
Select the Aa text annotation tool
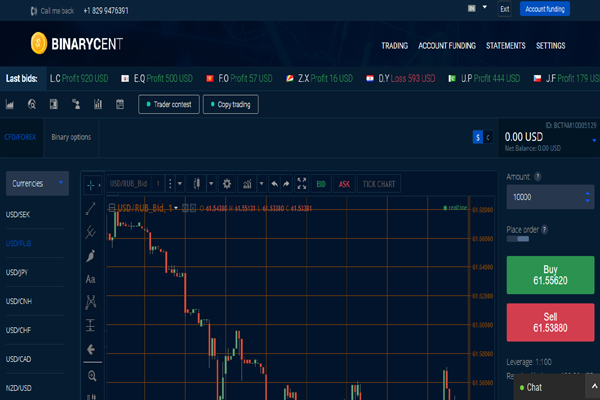point(91,279)
